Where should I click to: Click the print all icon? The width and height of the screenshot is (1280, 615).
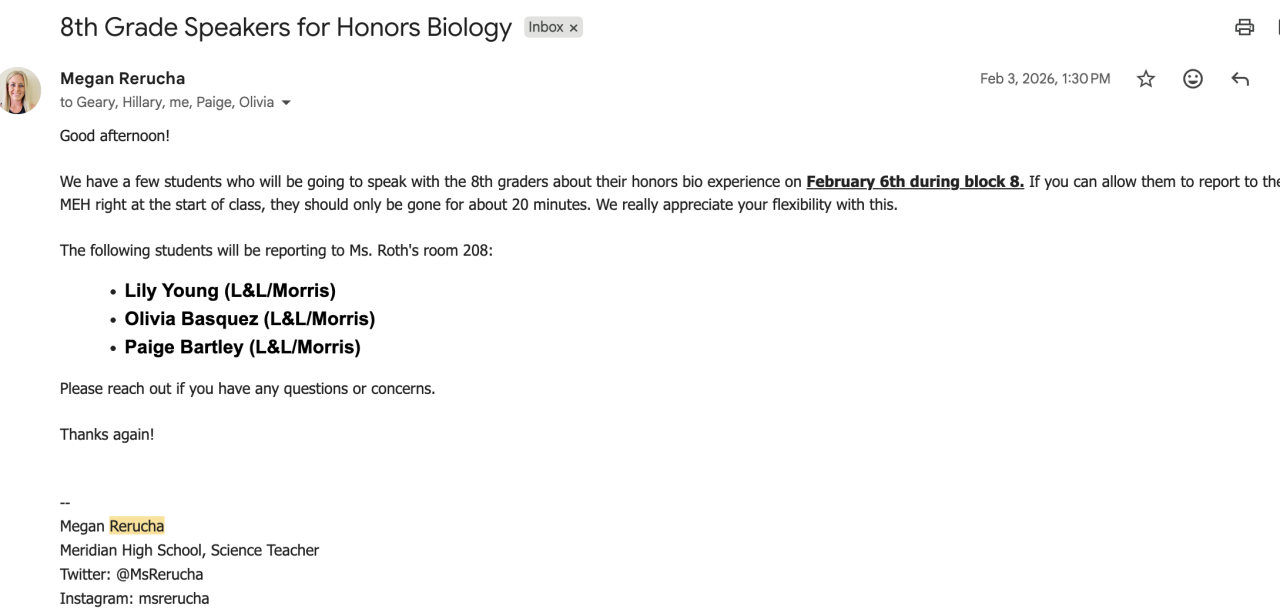pyautogui.click(x=1244, y=28)
